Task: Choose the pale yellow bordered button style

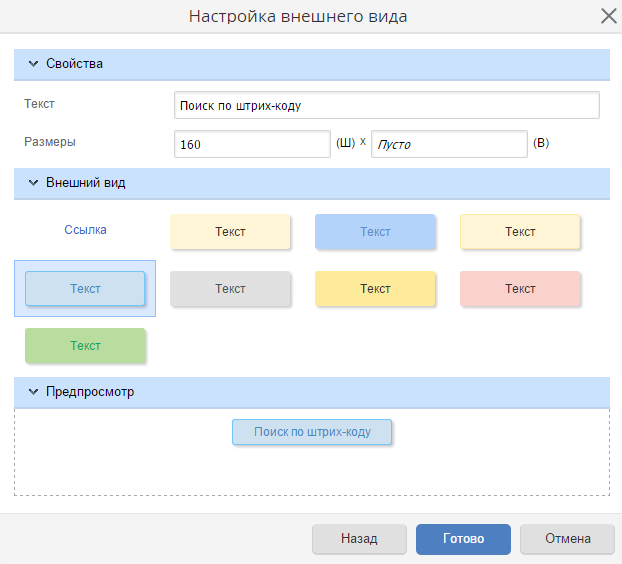Action: pyautogui.click(x=520, y=231)
